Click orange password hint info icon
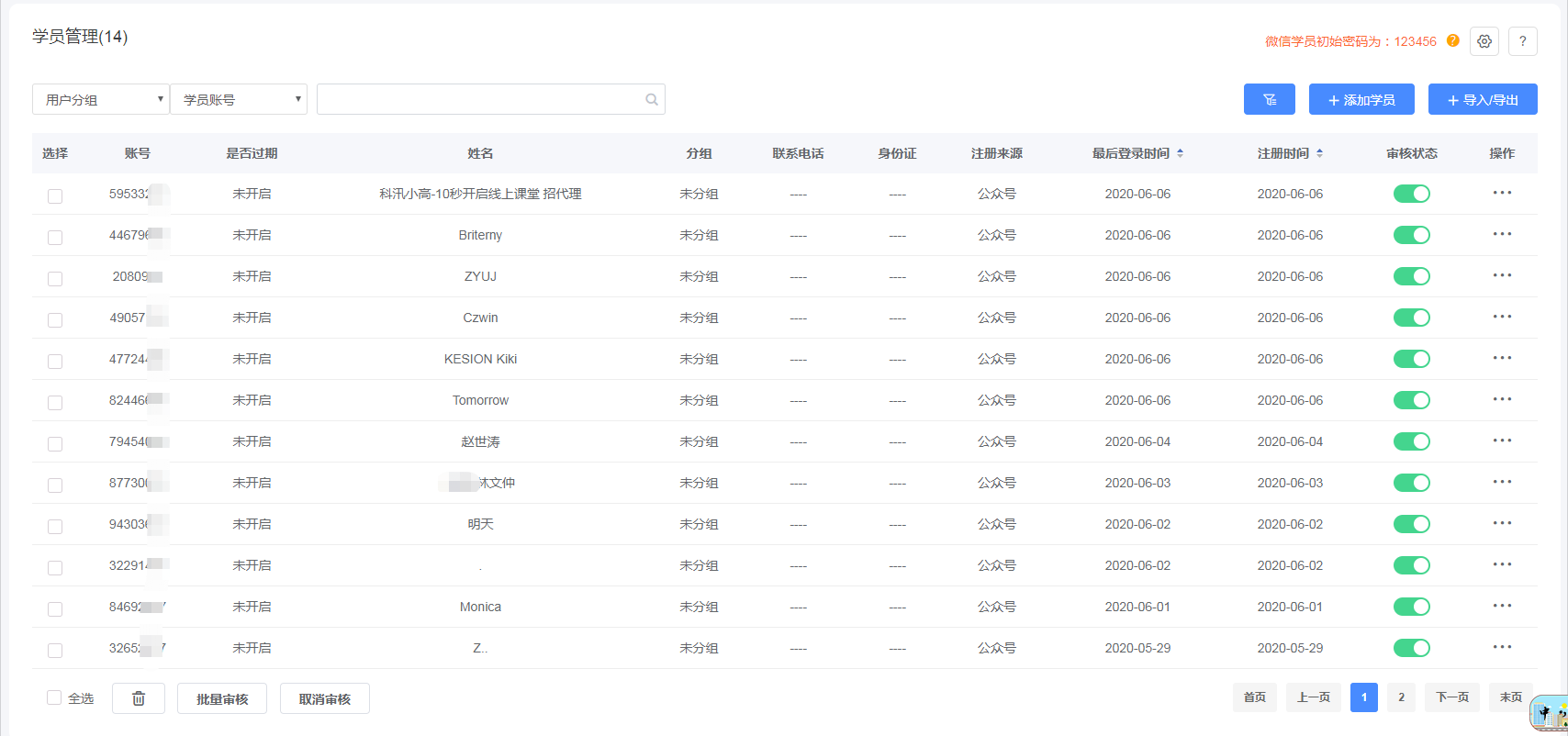1568x736 pixels. [x=1452, y=40]
